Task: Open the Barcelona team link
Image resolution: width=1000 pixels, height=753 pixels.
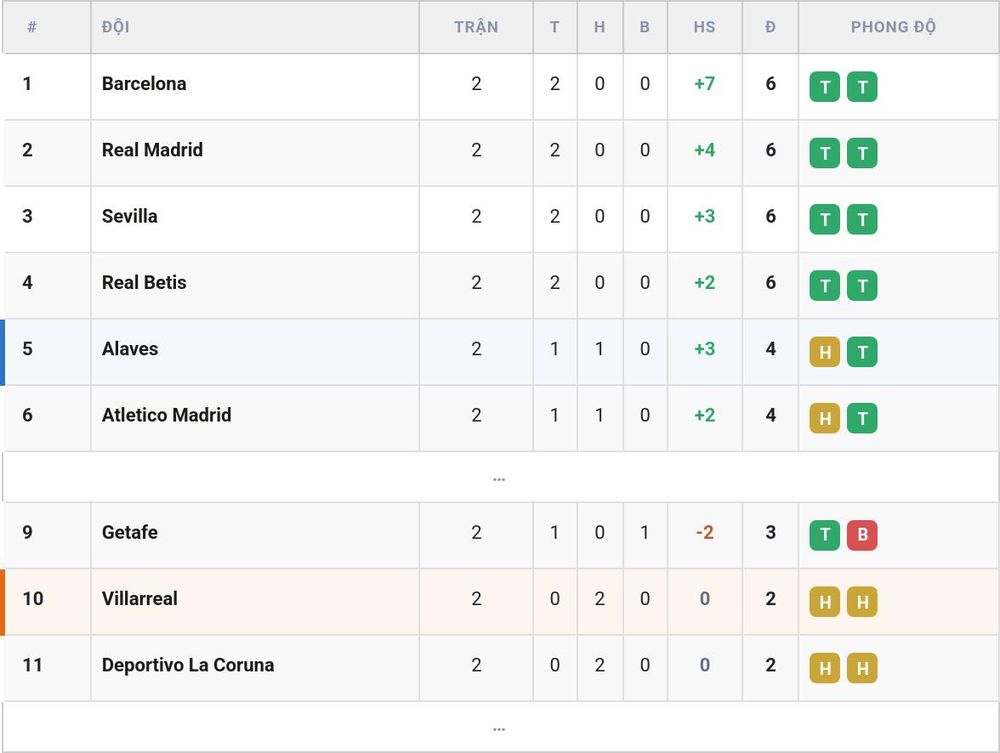Action: pyautogui.click(x=144, y=84)
